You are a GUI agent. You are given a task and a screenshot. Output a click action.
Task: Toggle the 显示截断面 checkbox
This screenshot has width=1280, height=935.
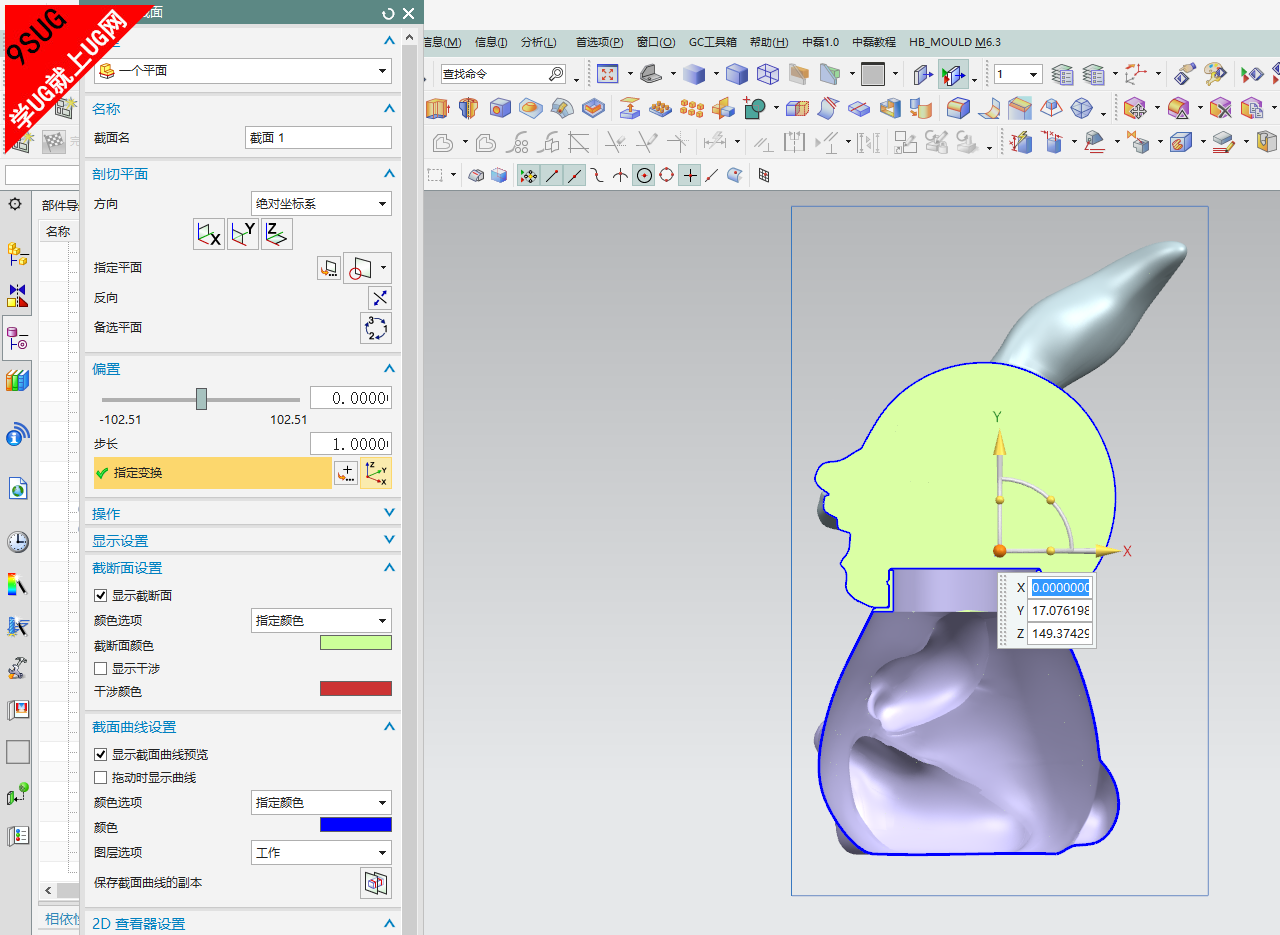100,596
